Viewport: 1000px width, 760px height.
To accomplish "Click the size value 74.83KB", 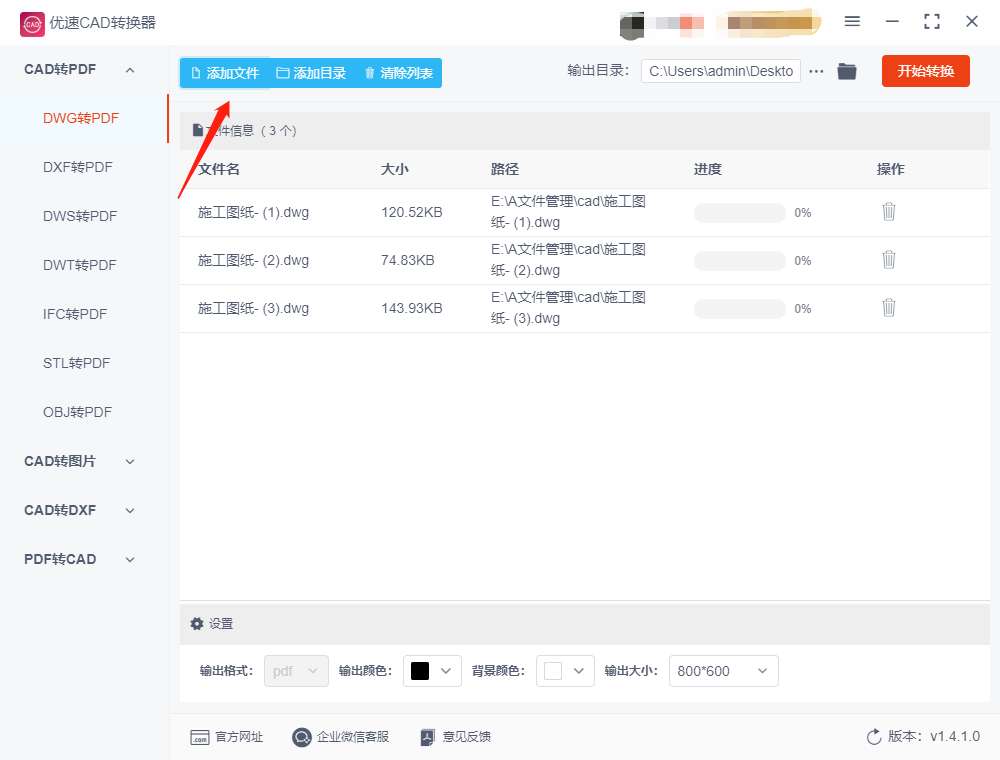I will tap(408, 260).
